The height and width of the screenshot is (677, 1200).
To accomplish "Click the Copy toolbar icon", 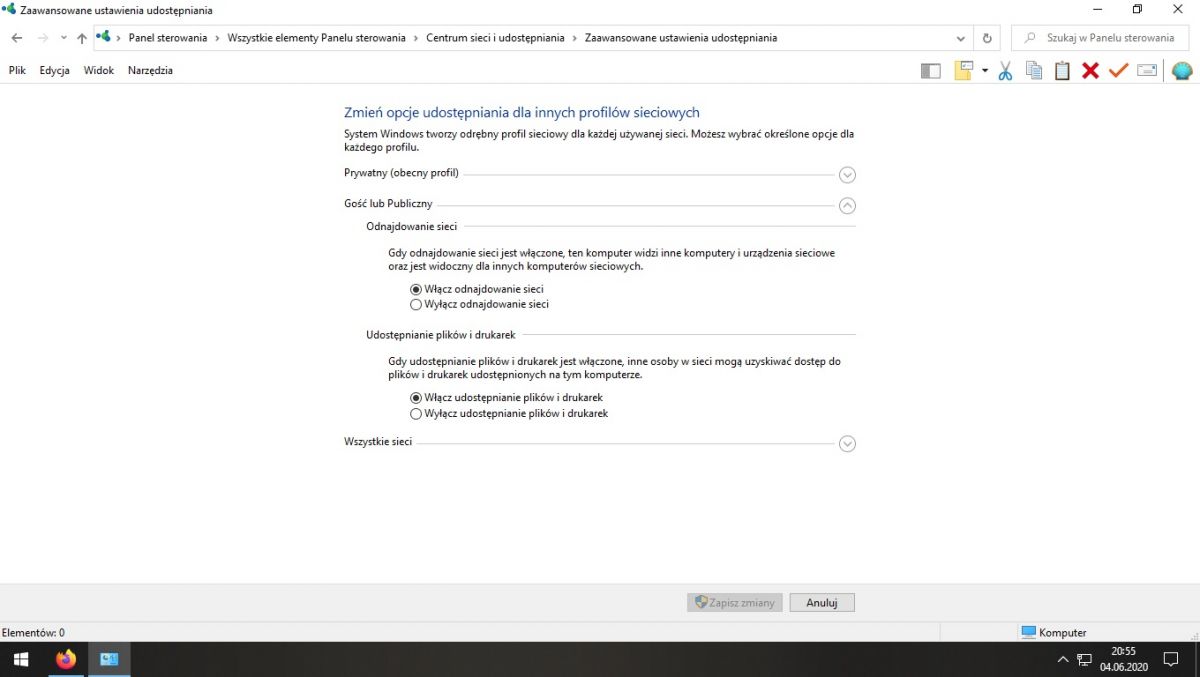I will click(1034, 71).
